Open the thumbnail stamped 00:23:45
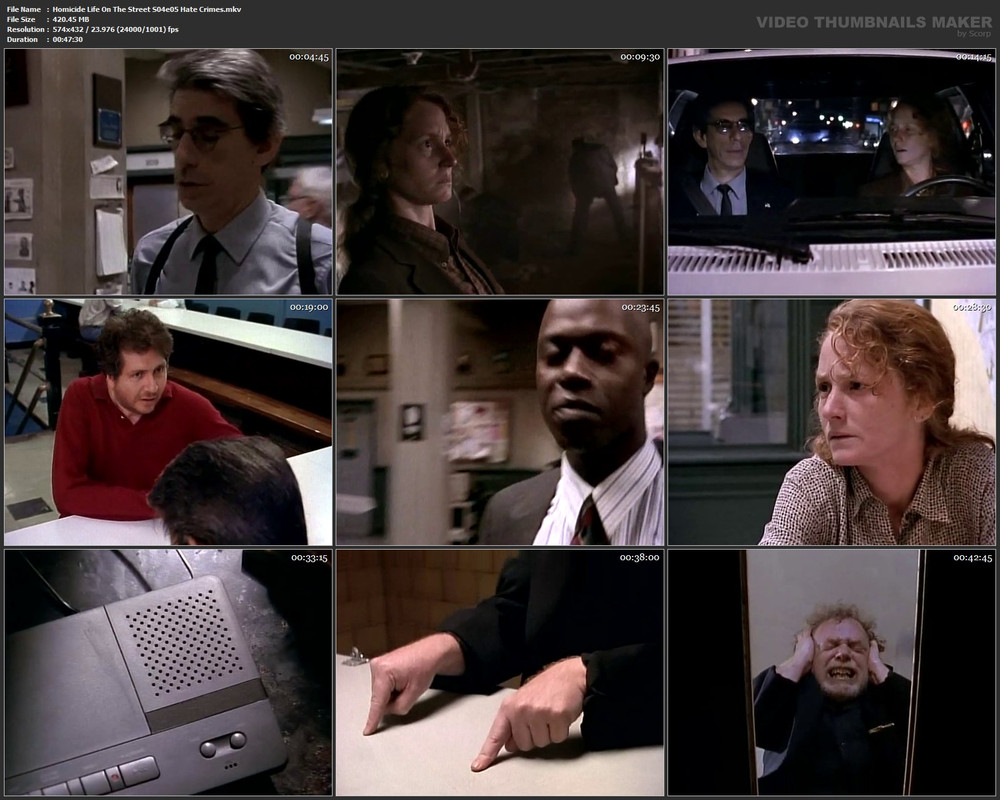The image size is (1000, 800). [x=500, y=422]
